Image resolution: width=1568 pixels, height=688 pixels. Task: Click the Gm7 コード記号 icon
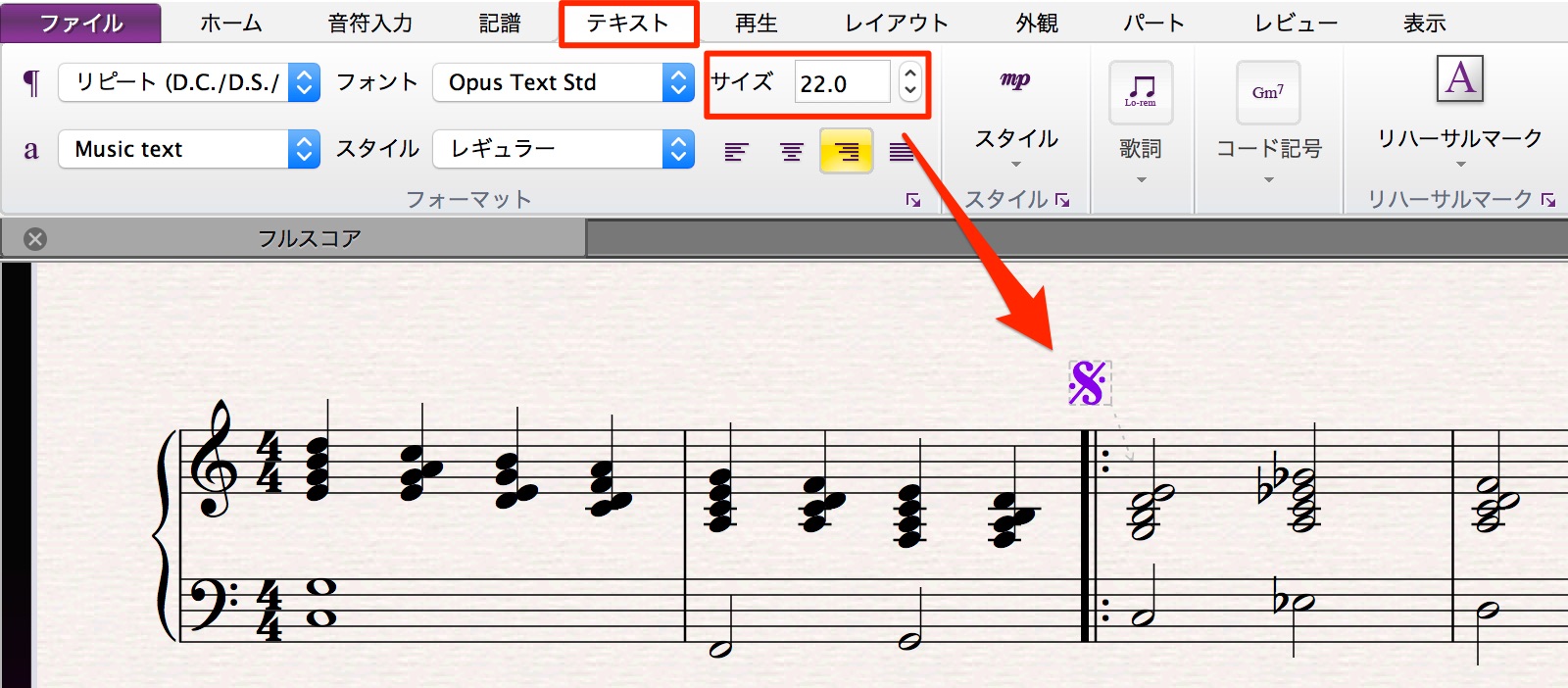point(1268,92)
